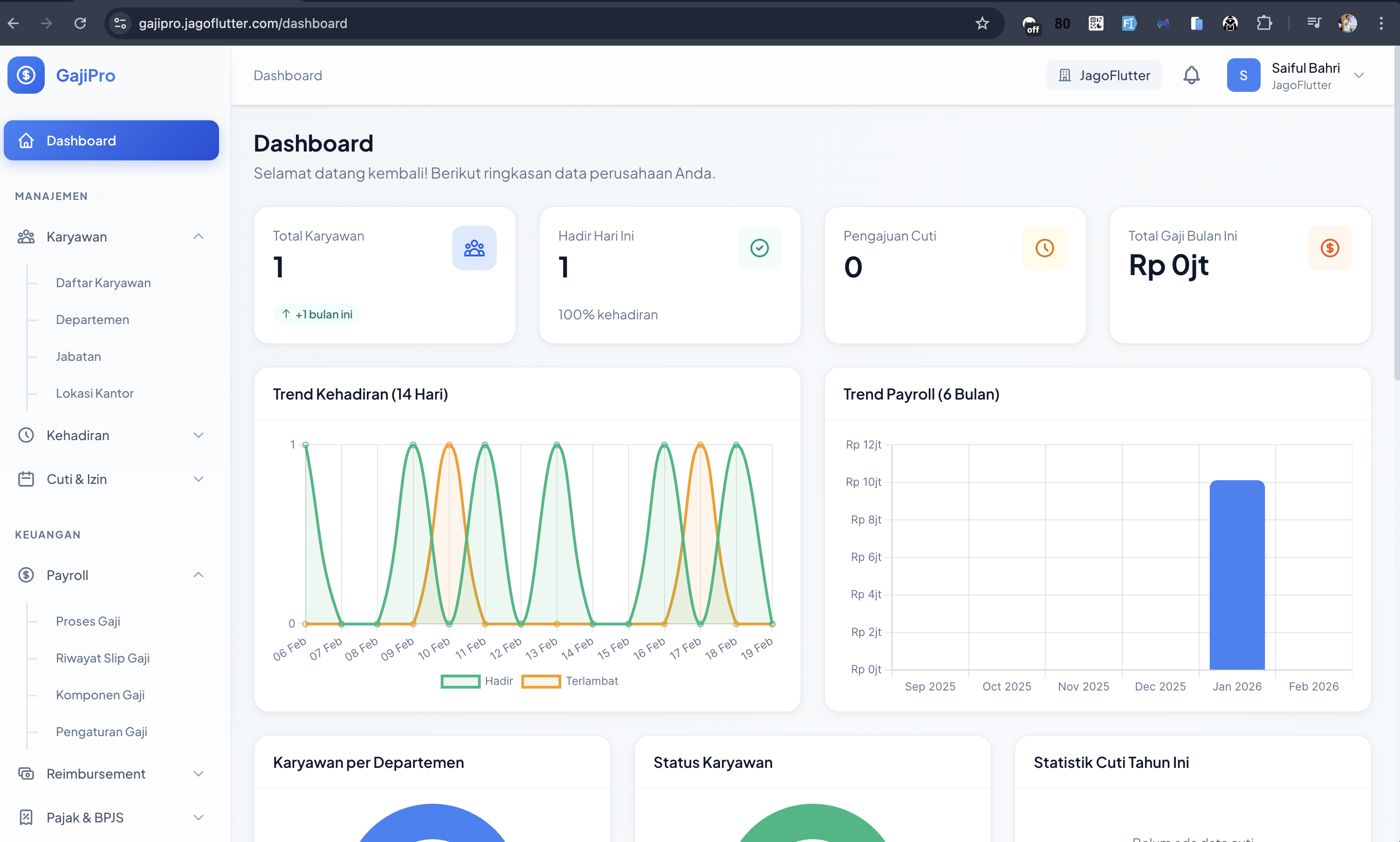Open the Saiful Bahri user dropdown chevron

pos(1359,76)
